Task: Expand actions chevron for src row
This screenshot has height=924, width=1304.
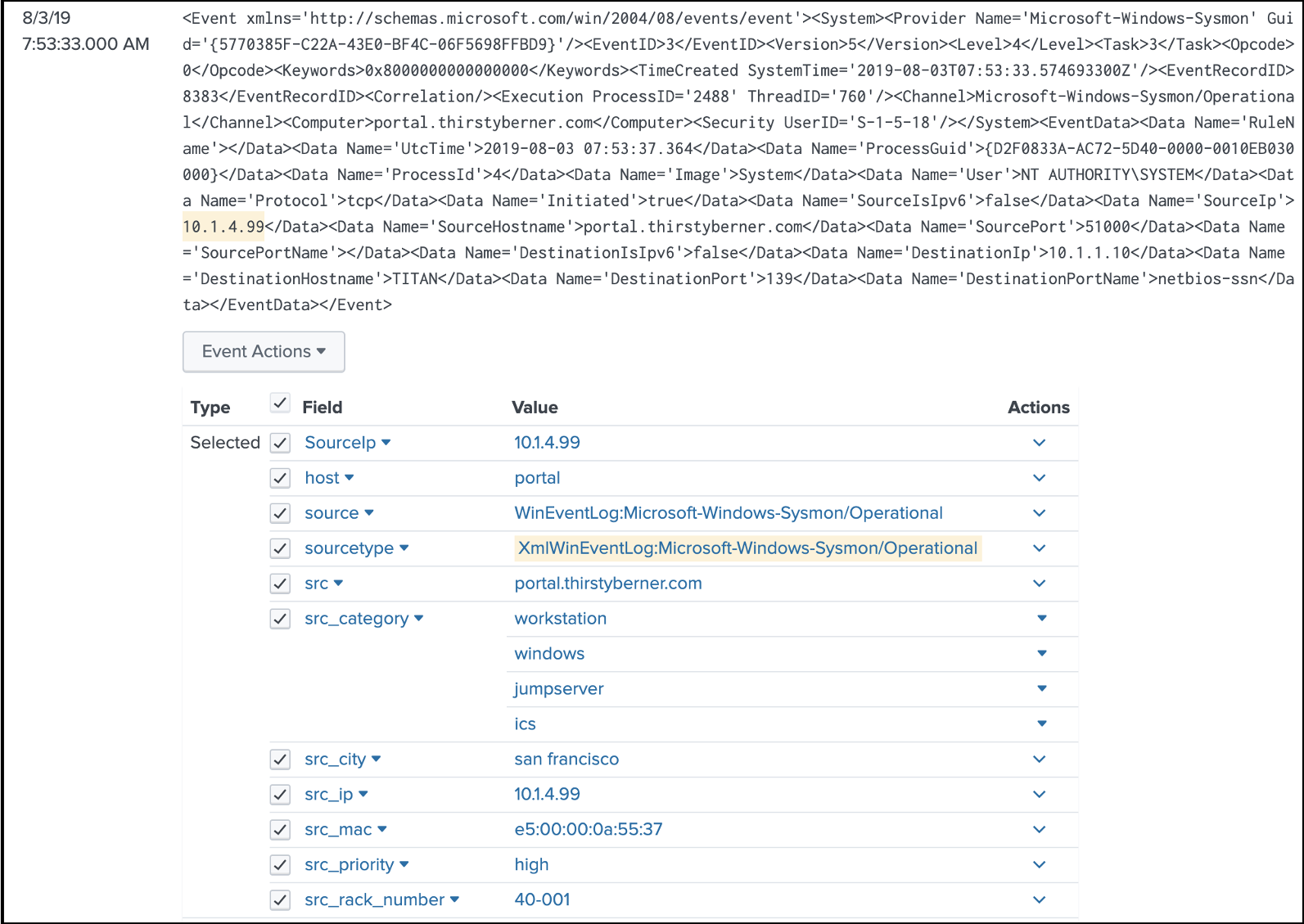Action: pos(1039,584)
